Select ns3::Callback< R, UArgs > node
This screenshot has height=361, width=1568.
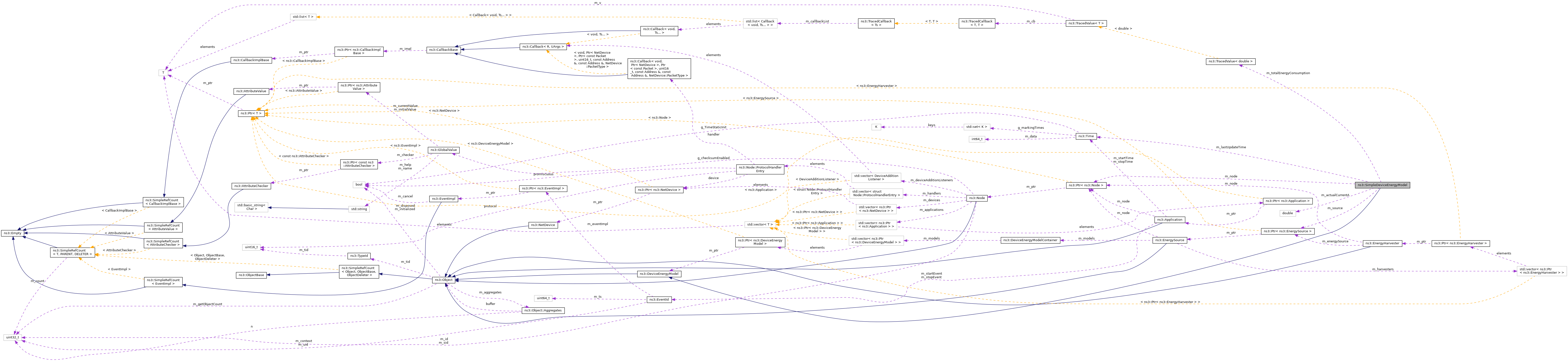click(x=543, y=47)
